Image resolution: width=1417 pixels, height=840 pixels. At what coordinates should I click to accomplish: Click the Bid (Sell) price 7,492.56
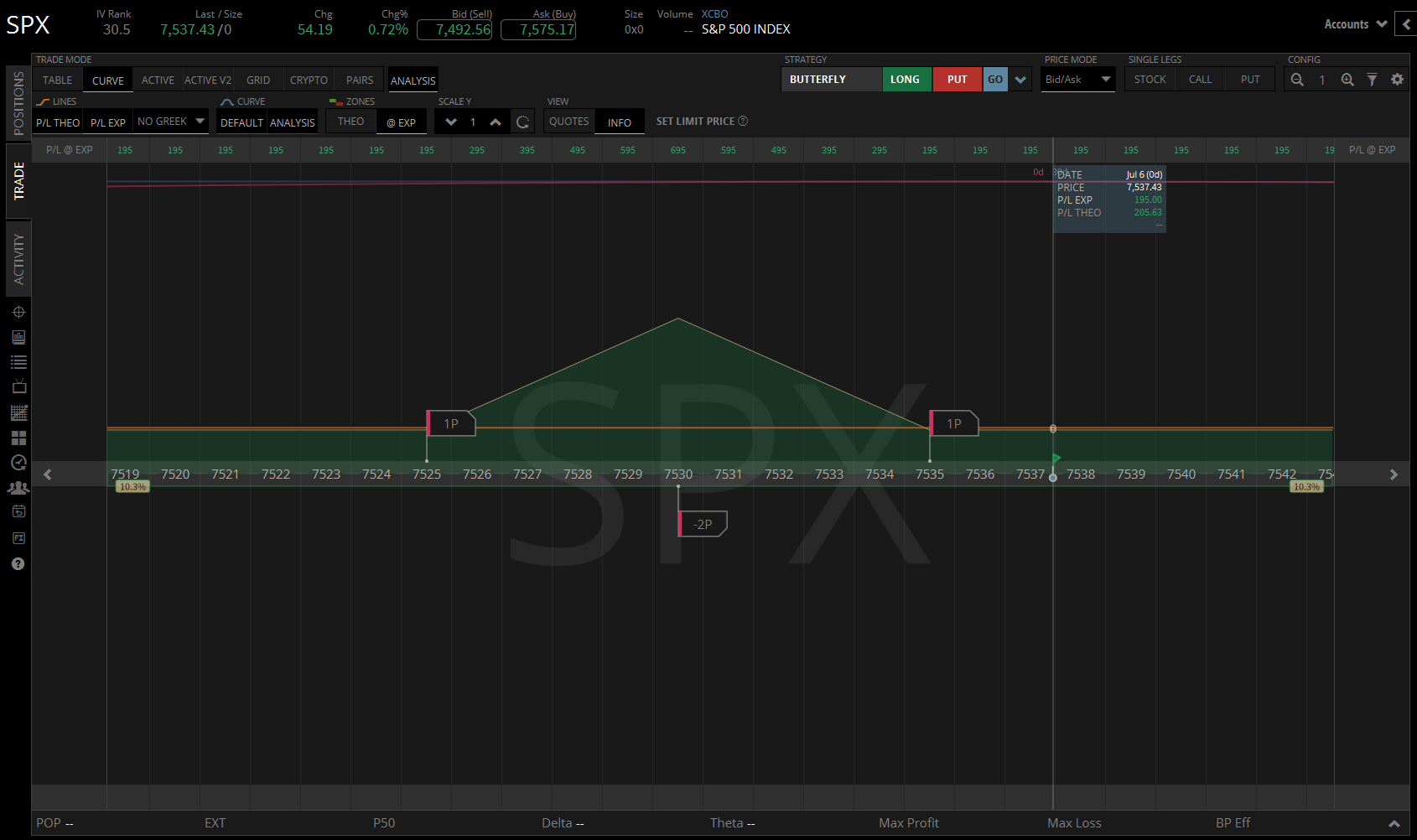click(x=454, y=29)
